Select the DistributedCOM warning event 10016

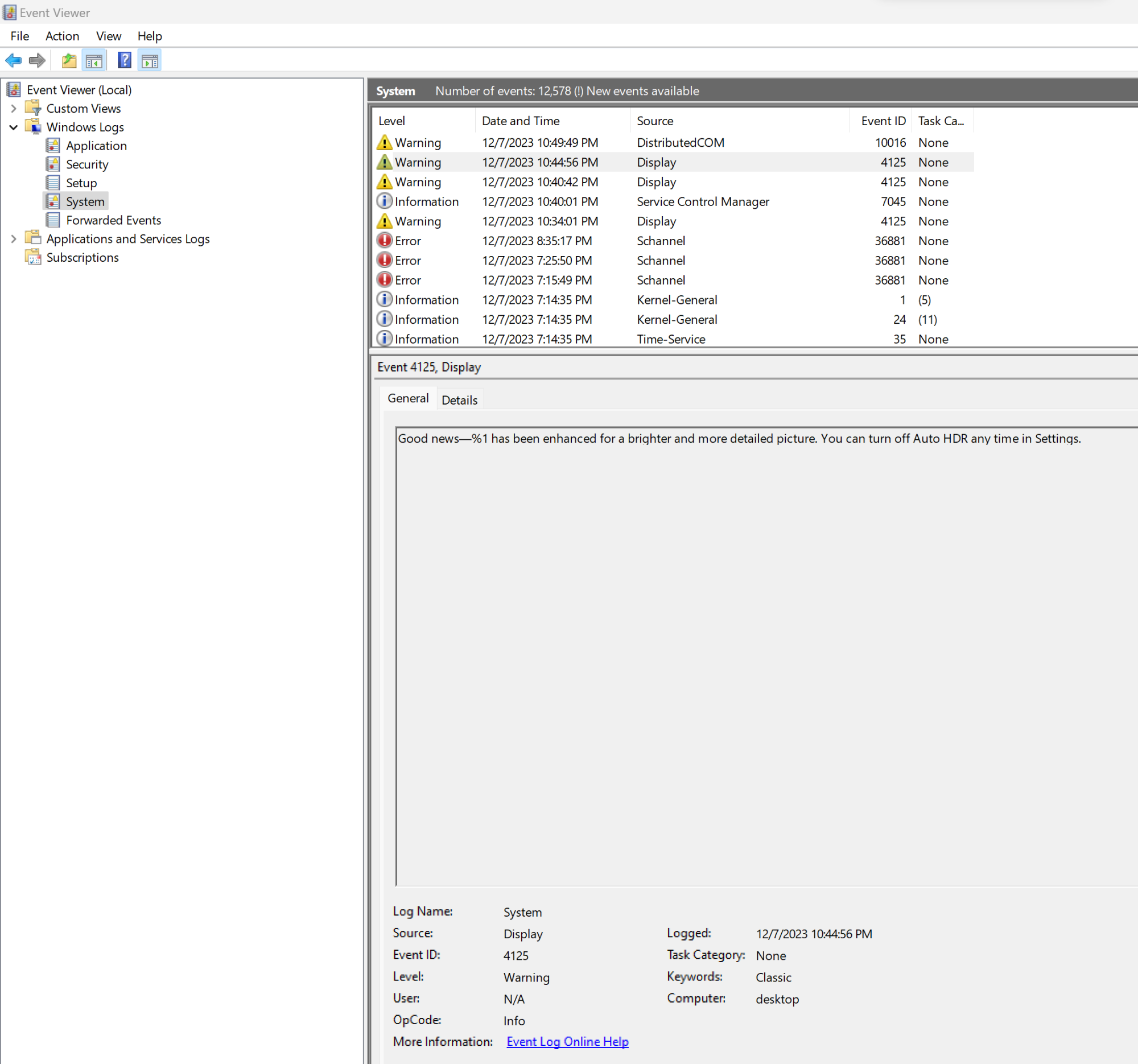679,142
